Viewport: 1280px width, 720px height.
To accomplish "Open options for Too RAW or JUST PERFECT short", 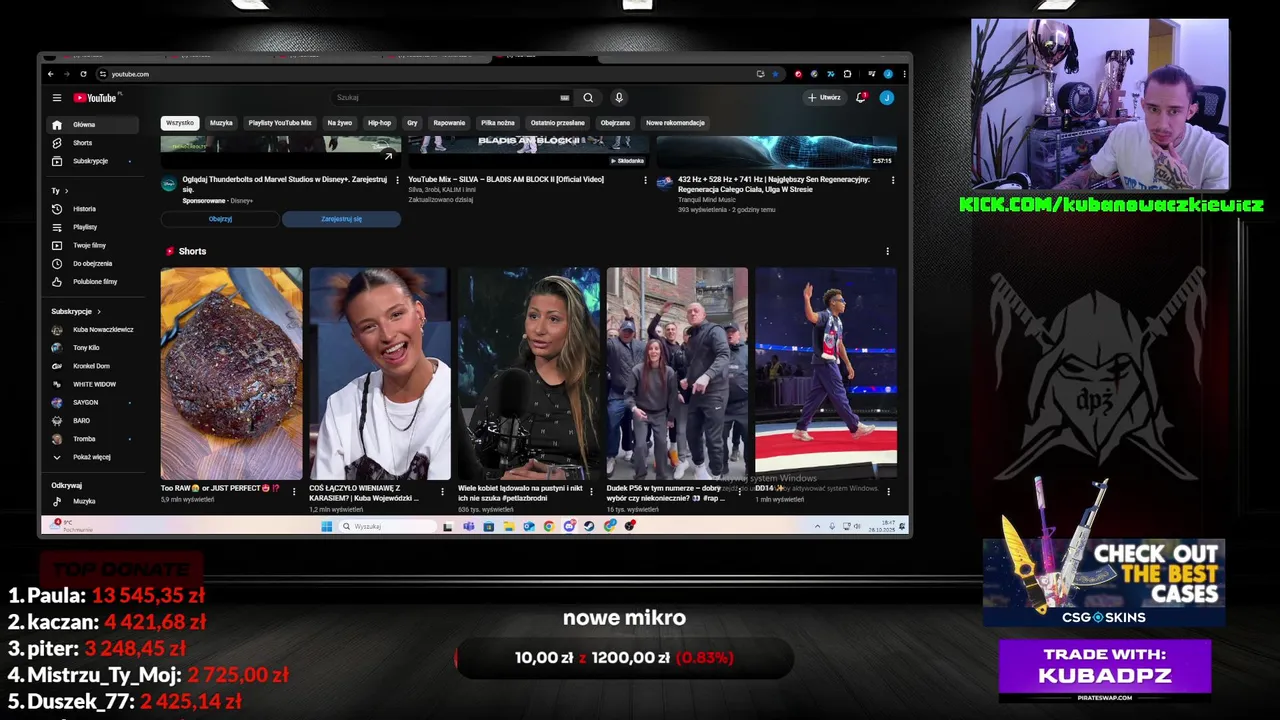I will point(294,491).
